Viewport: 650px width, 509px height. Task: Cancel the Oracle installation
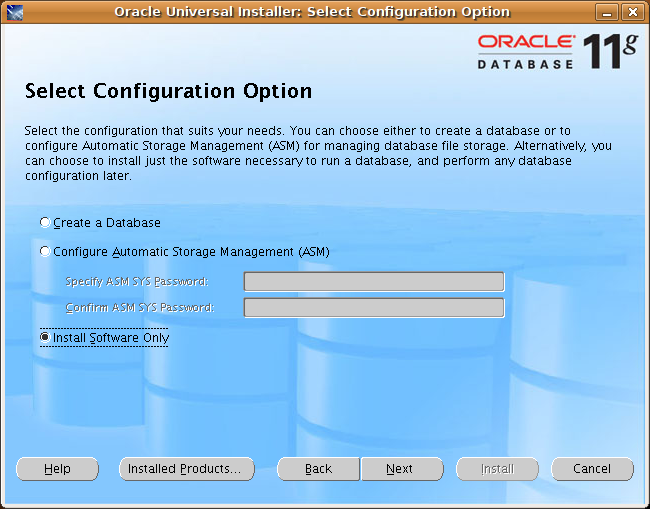(592, 469)
